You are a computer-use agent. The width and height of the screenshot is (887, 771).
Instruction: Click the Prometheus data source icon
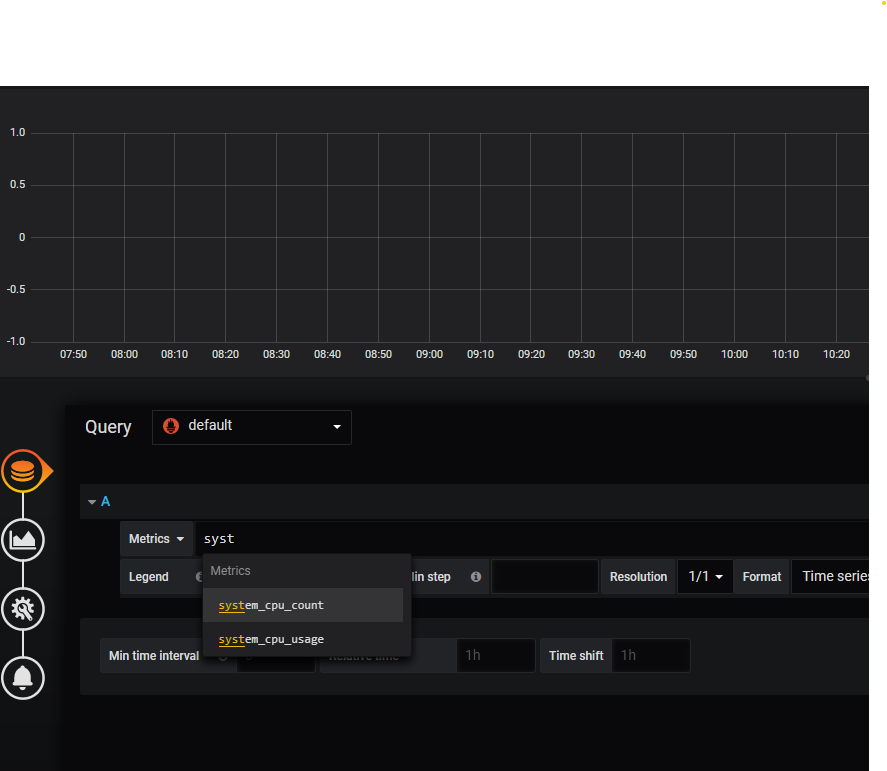coord(171,426)
